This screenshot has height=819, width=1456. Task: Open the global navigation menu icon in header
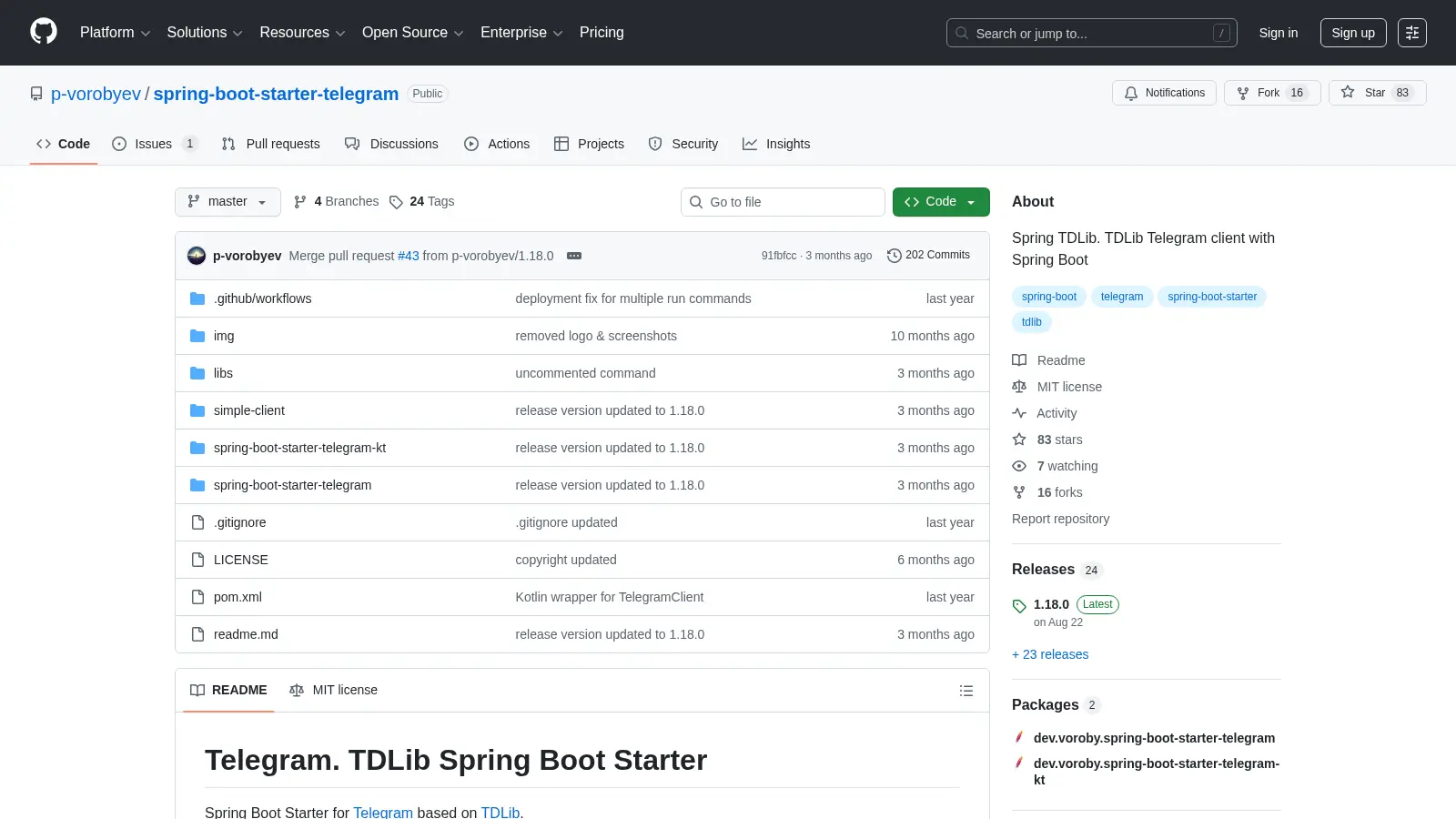tap(1412, 33)
